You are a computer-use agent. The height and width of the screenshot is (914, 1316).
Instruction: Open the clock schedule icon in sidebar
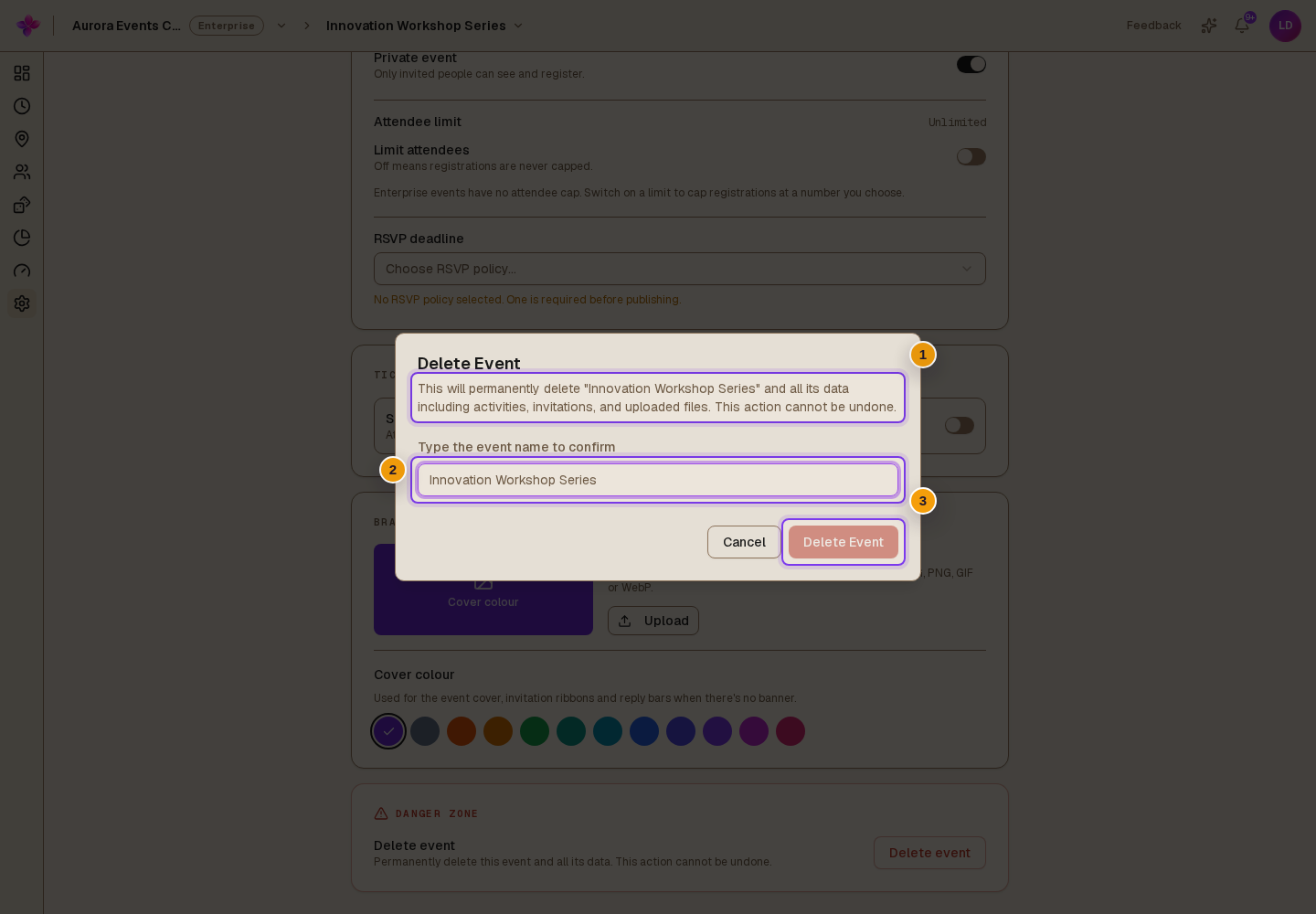22,106
